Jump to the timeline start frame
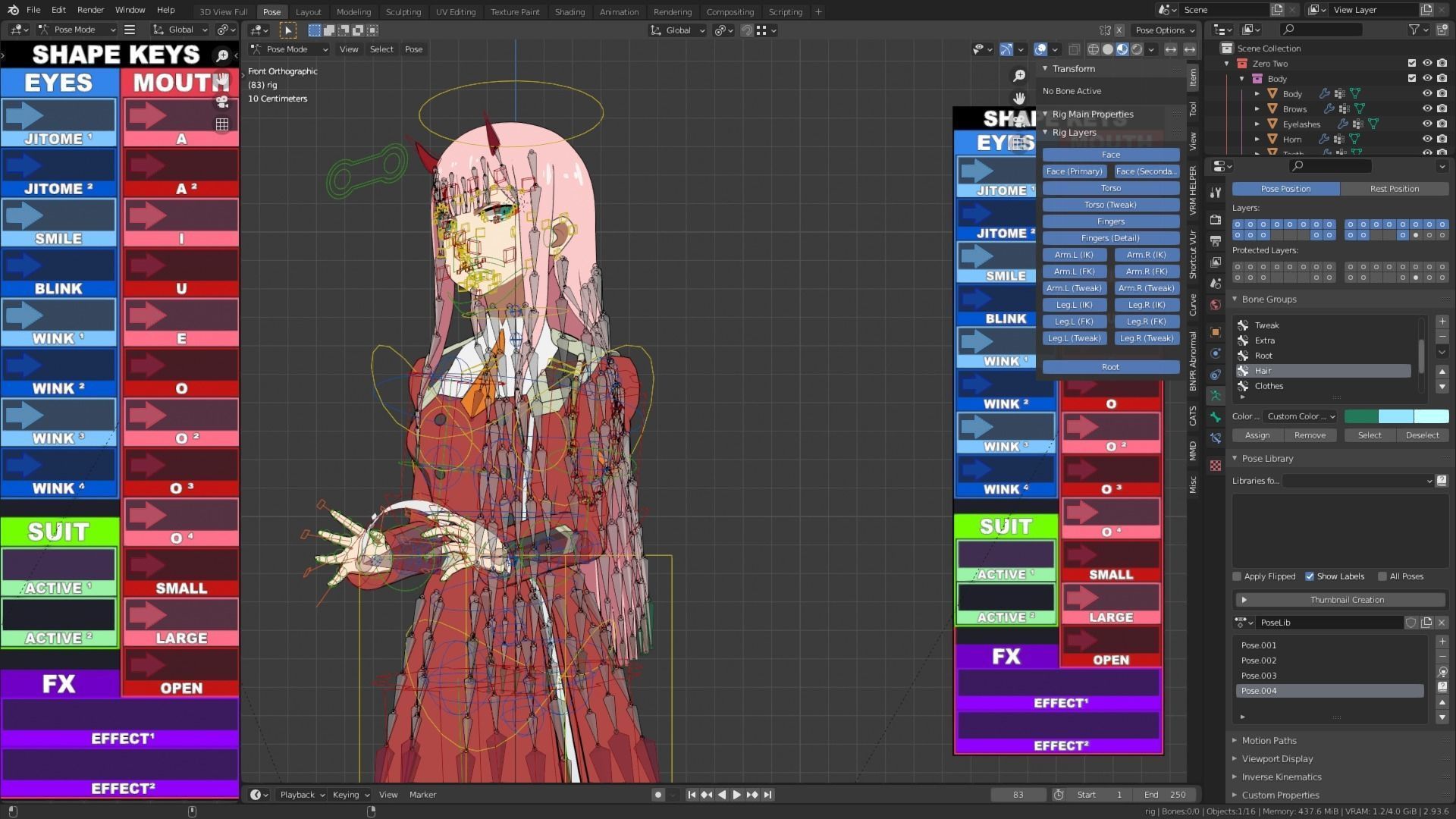This screenshot has width=1456, height=819. point(692,795)
